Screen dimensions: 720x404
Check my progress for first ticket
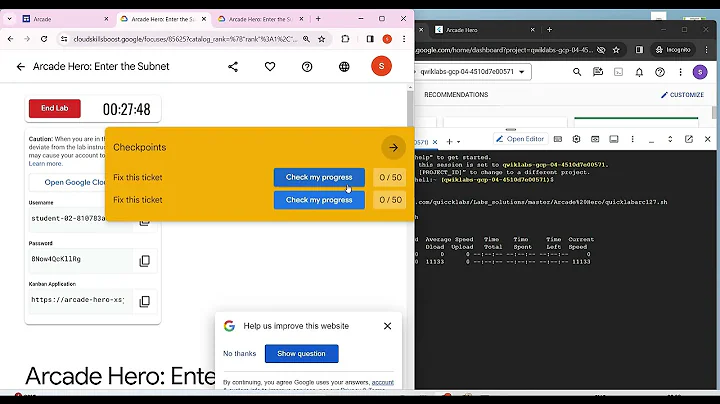tap(319, 177)
